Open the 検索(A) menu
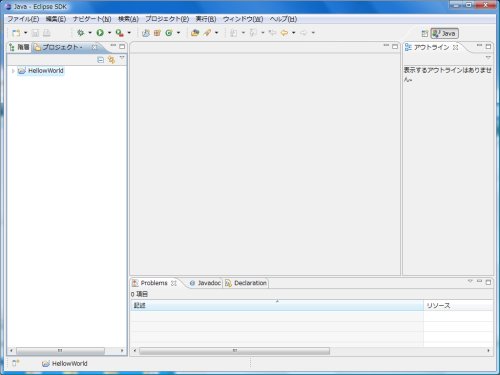 click(128, 19)
